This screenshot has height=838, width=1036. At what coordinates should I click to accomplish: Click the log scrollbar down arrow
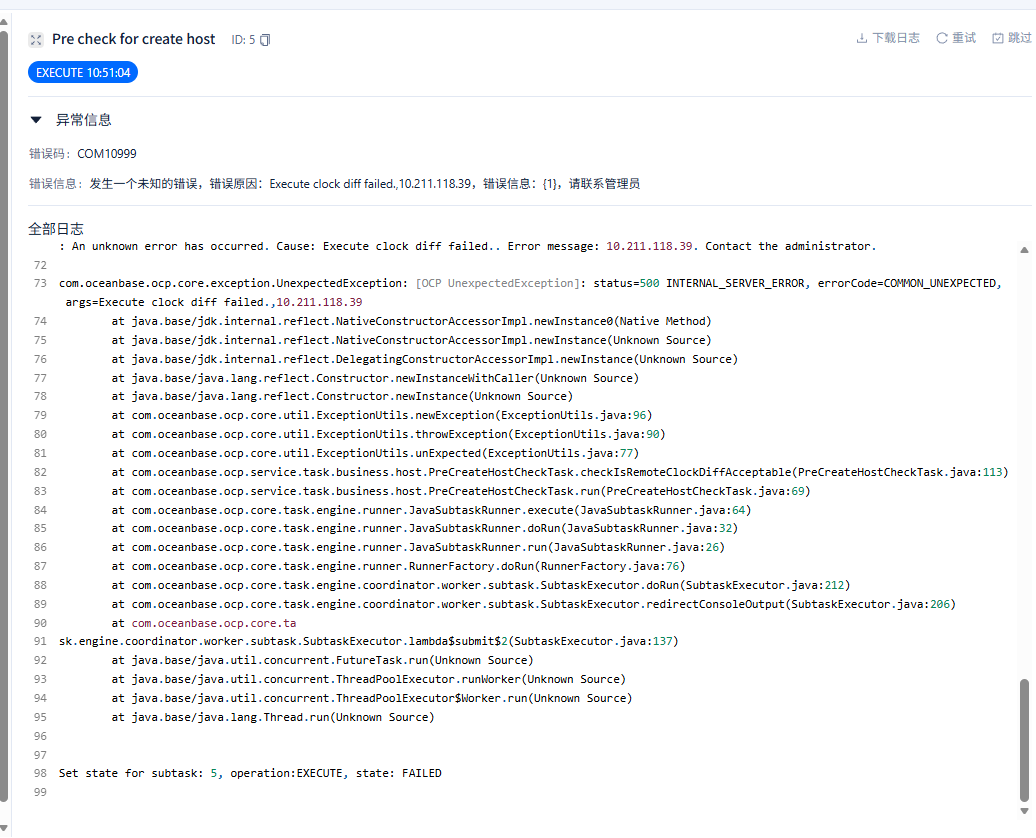(x=1023, y=808)
